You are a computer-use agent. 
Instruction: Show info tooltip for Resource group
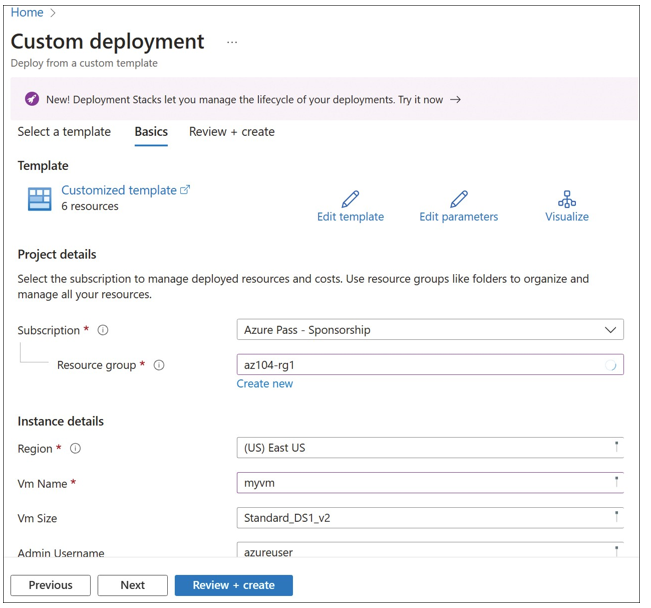(x=159, y=365)
